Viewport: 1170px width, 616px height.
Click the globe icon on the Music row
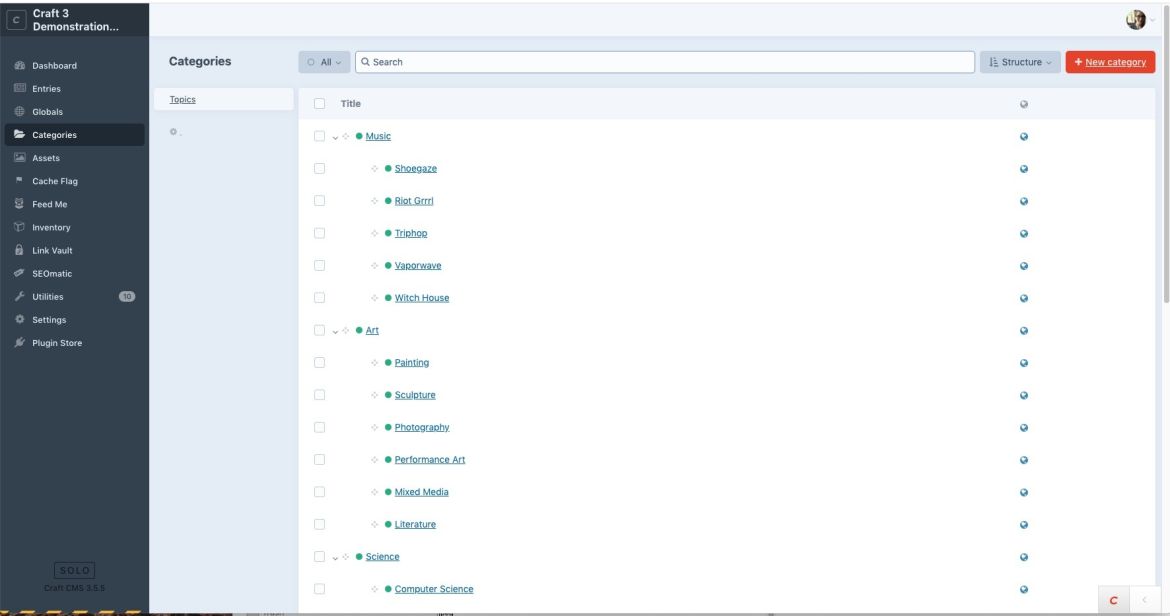point(1022,135)
